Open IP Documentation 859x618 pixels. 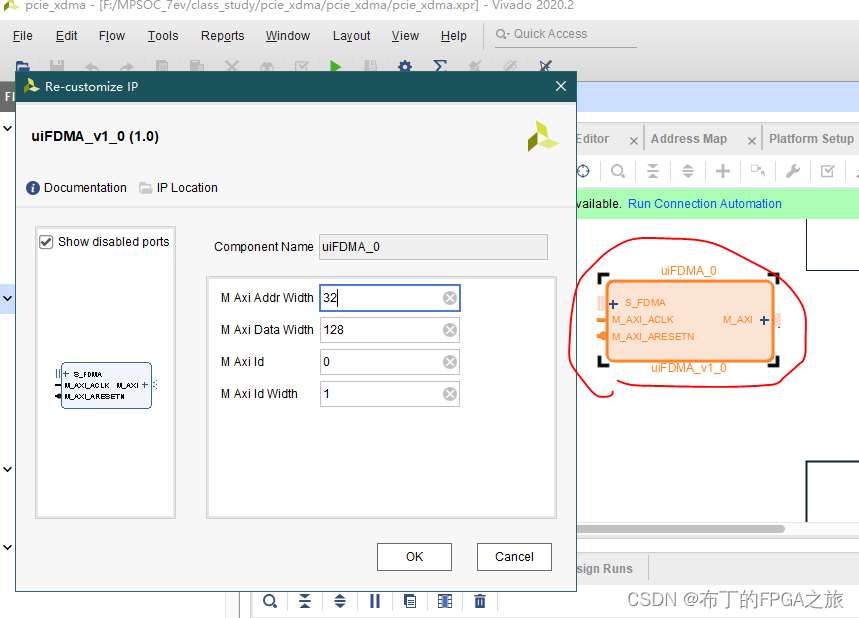pos(76,188)
